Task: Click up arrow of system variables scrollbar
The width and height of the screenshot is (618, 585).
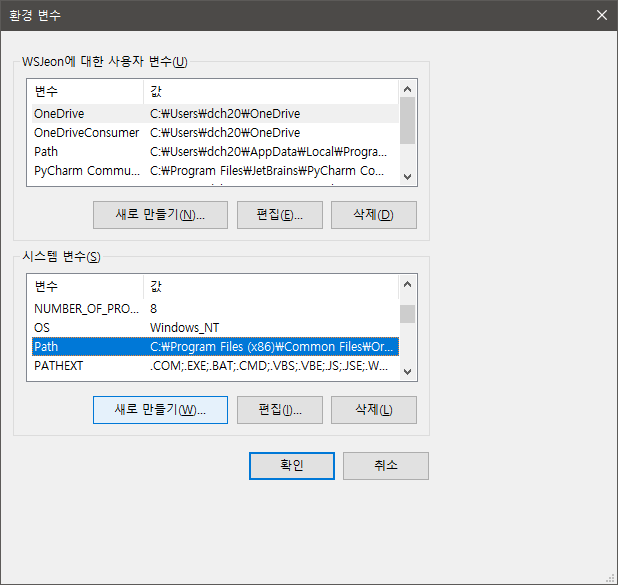Action: (x=408, y=284)
